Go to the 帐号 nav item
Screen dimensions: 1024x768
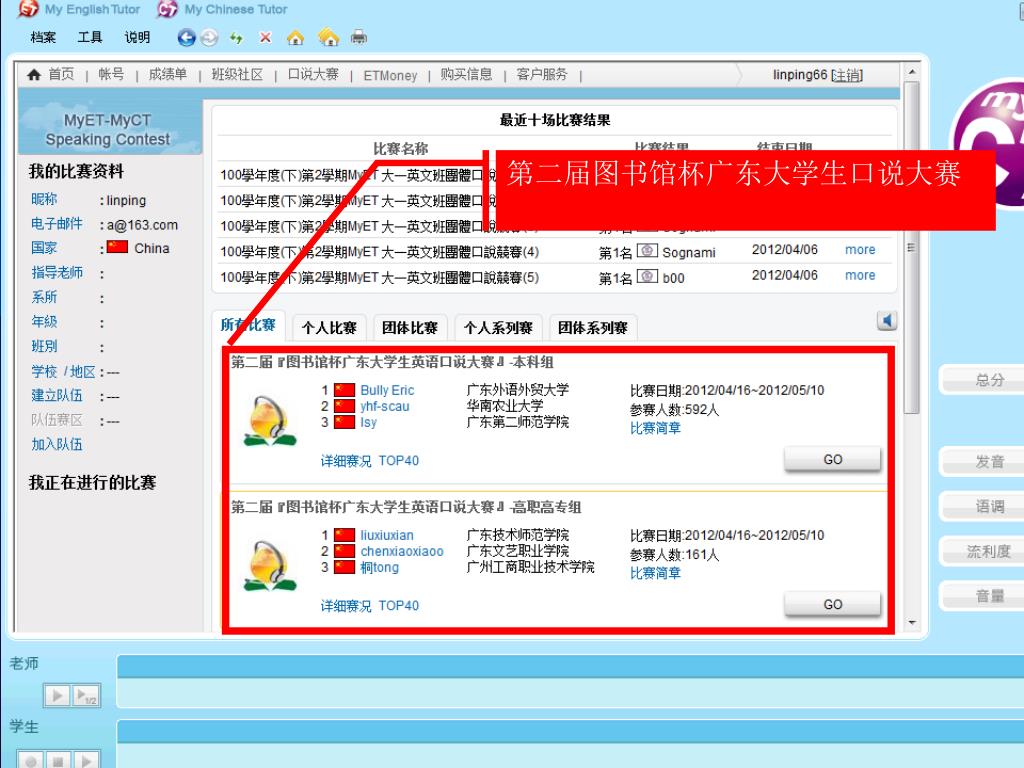click(x=111, y=74)
